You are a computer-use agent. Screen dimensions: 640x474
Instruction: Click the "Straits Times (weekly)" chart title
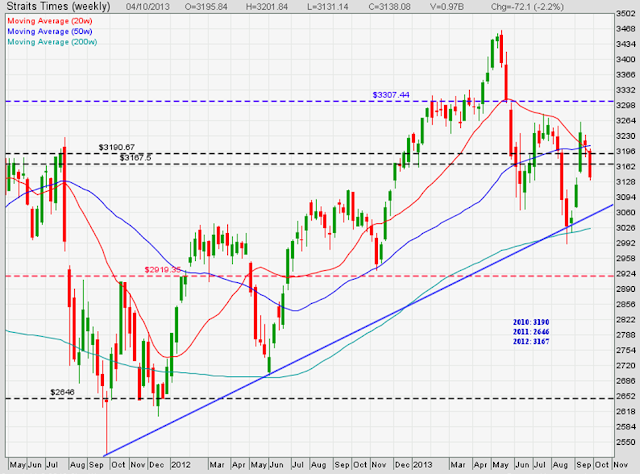[58, 7]
